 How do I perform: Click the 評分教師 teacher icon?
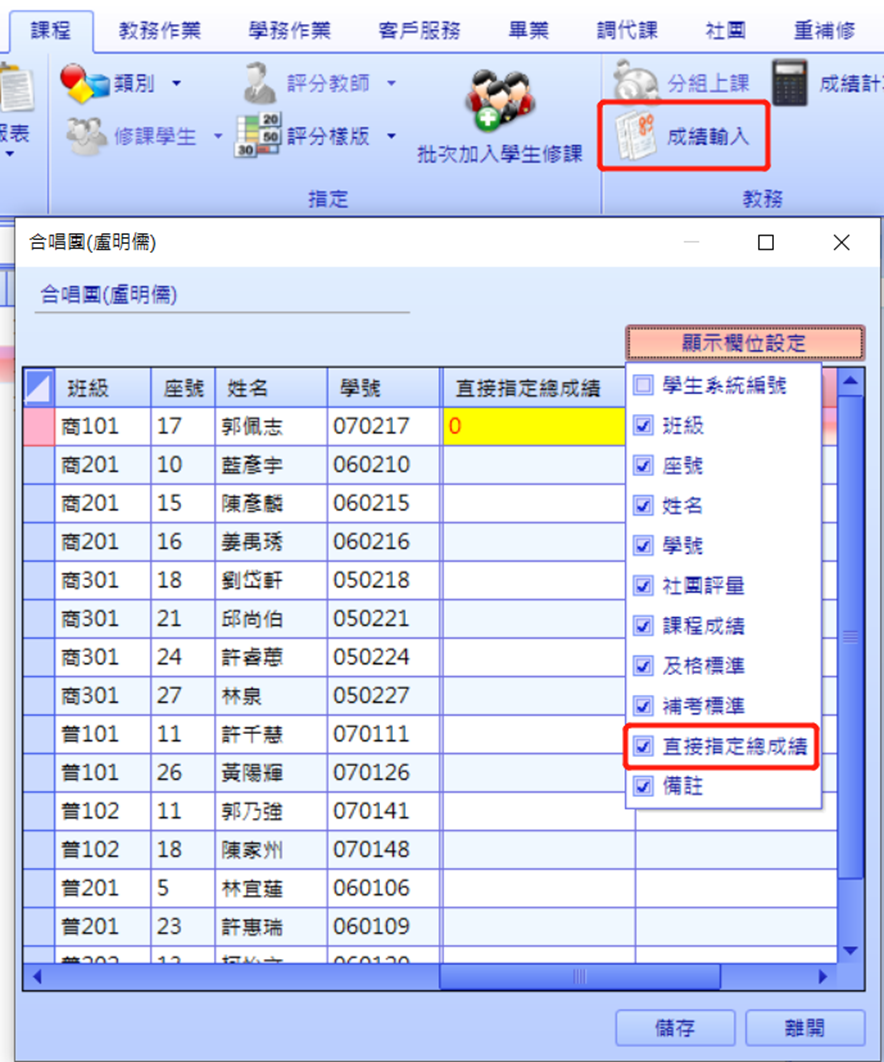pyautogui.click(x=259, y=83)
